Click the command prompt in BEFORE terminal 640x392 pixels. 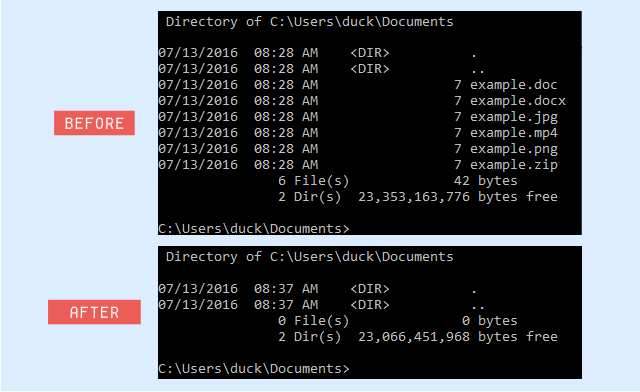pos(254,229)
